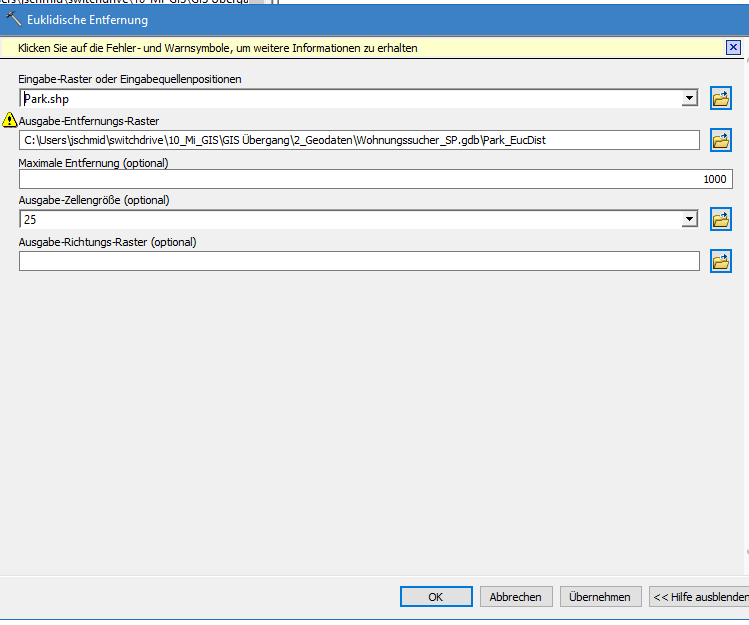Hide help panel via Hilfe ausblenden

[x=699, y=597]
